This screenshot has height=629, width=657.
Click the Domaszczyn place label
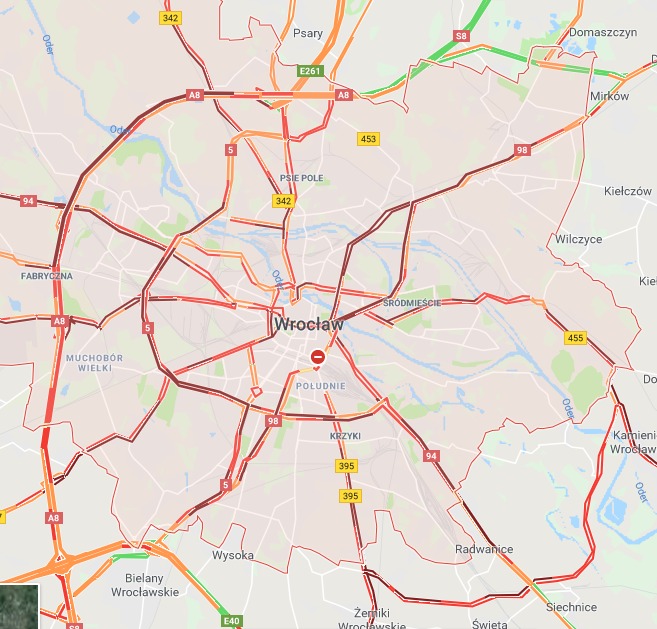coord(603,32)
